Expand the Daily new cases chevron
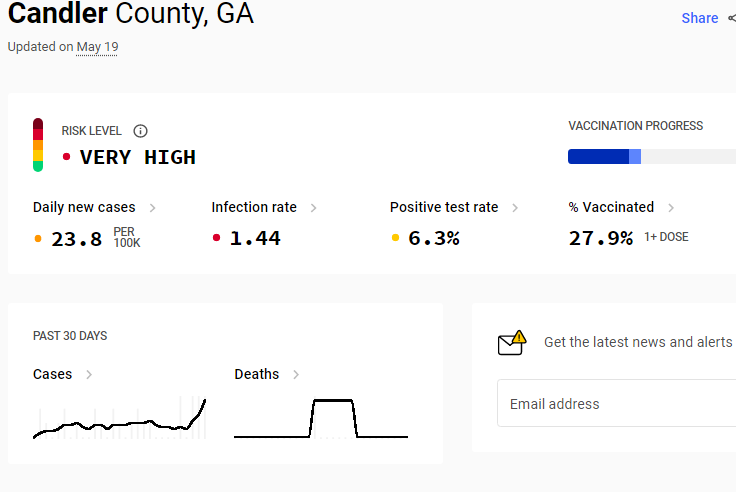Image resolution: width=736 pixels, height=492 pixels. (153, 208)
